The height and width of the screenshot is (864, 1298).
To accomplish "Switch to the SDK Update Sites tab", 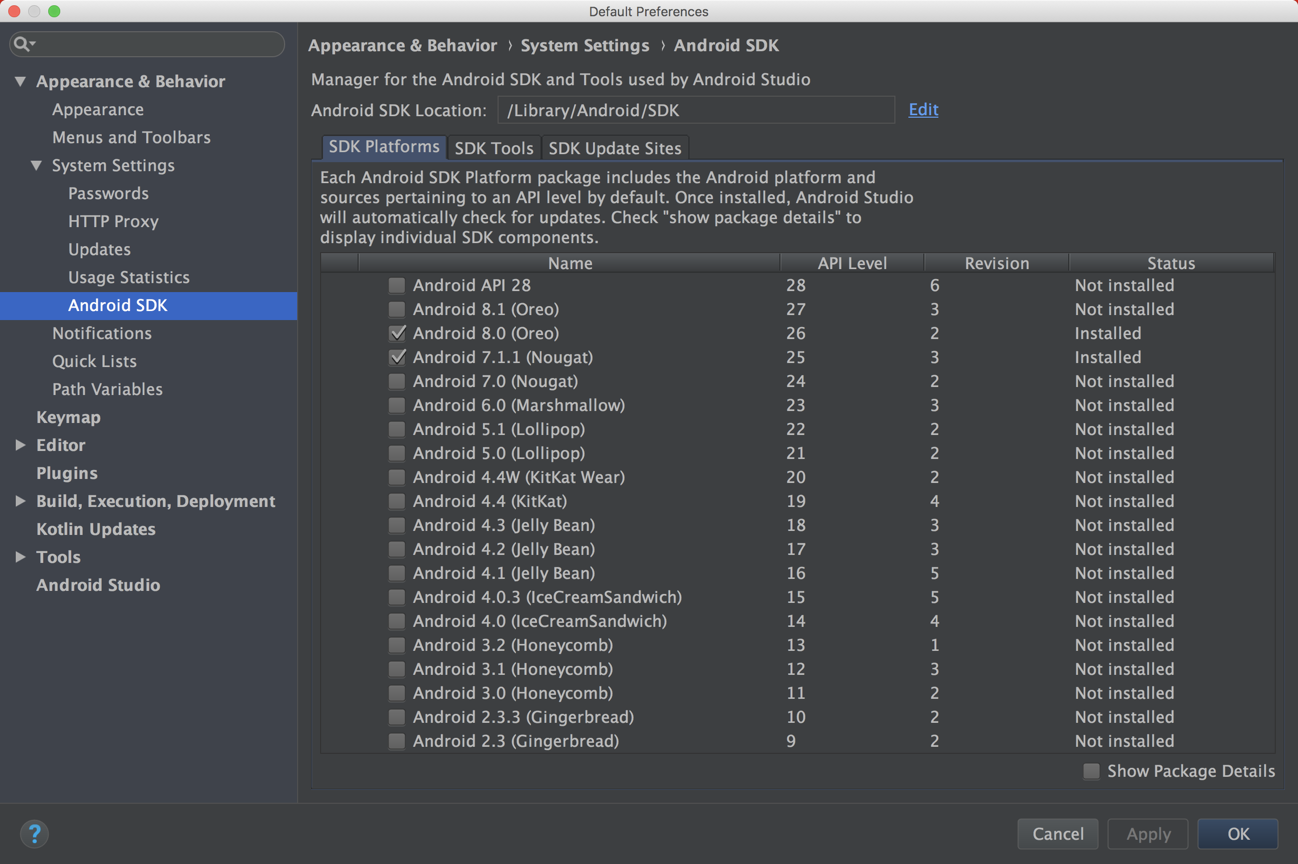I will click(615, 148).
